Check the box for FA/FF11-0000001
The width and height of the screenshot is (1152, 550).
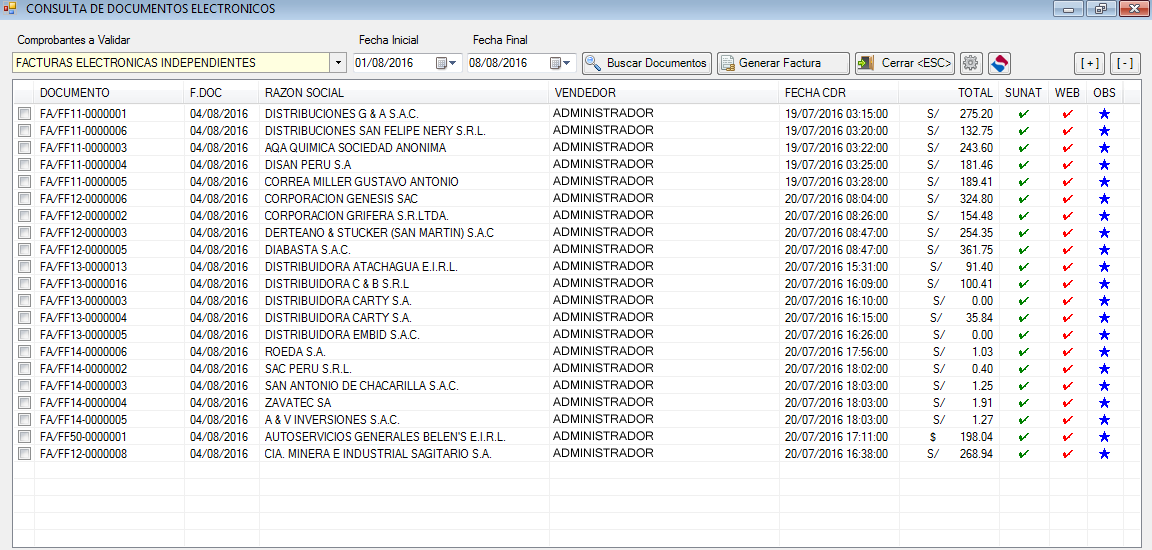[x=24, y=114]
